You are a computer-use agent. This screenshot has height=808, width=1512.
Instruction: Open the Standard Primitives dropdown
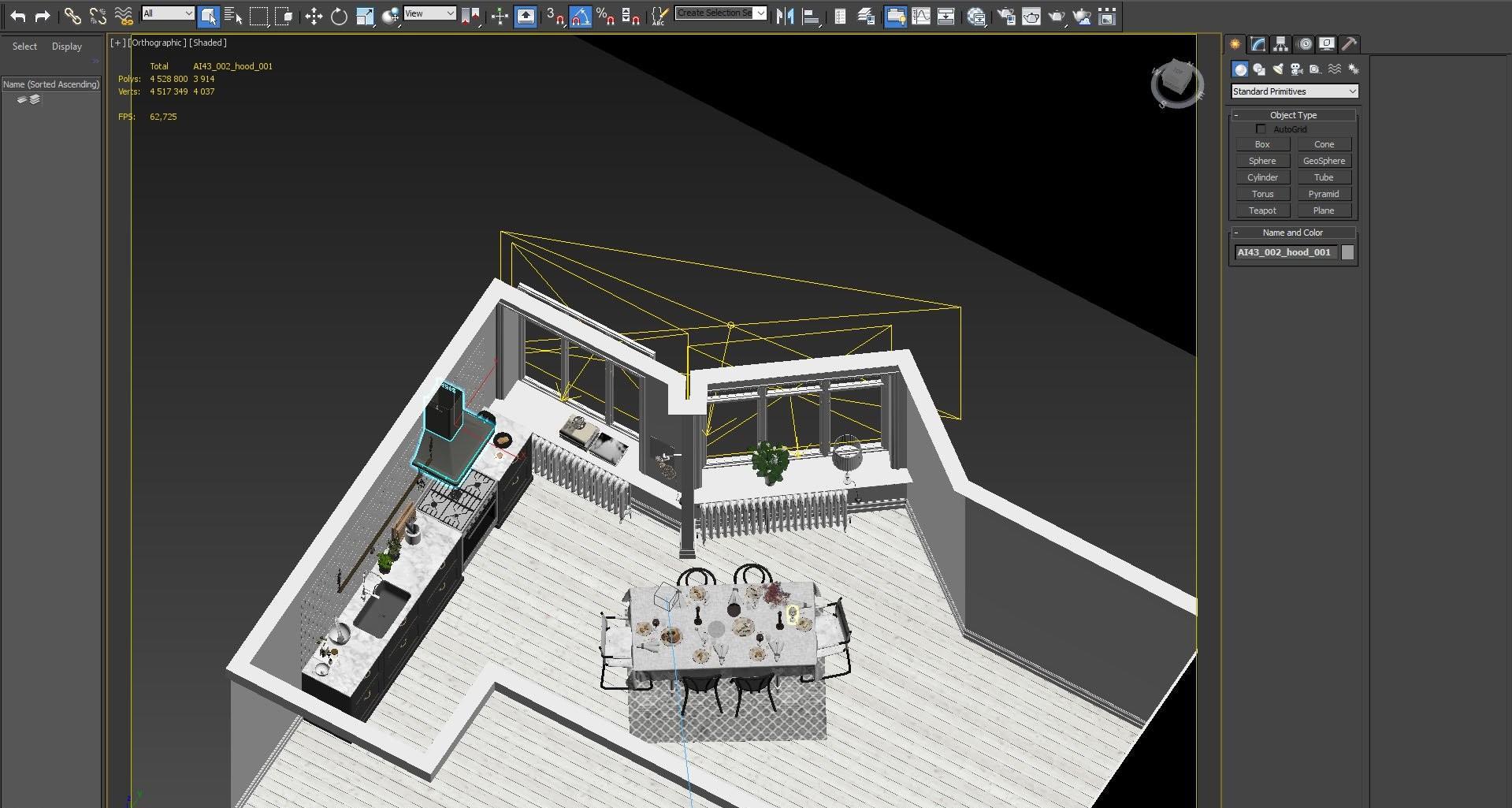(x=1294, y=91)
